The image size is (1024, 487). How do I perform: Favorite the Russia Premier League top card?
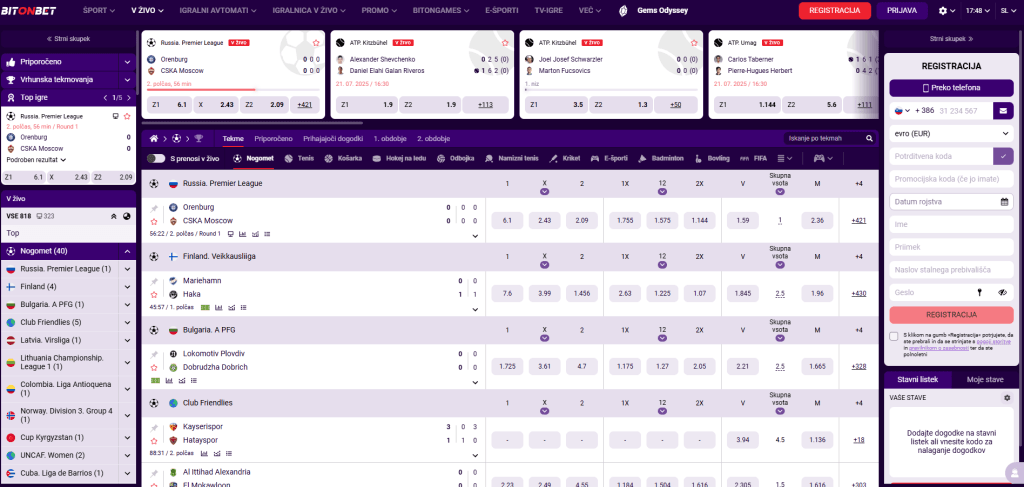click(316, 42)
